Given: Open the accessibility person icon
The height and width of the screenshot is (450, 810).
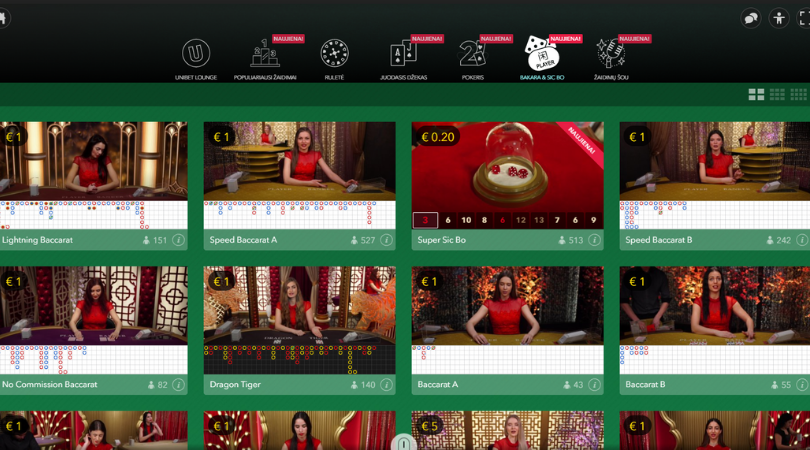Looking at the screenshot, I should 779,19.
